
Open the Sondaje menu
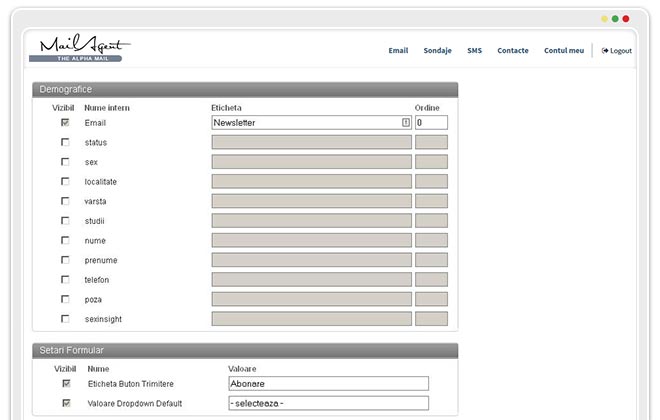pos(437,50)
